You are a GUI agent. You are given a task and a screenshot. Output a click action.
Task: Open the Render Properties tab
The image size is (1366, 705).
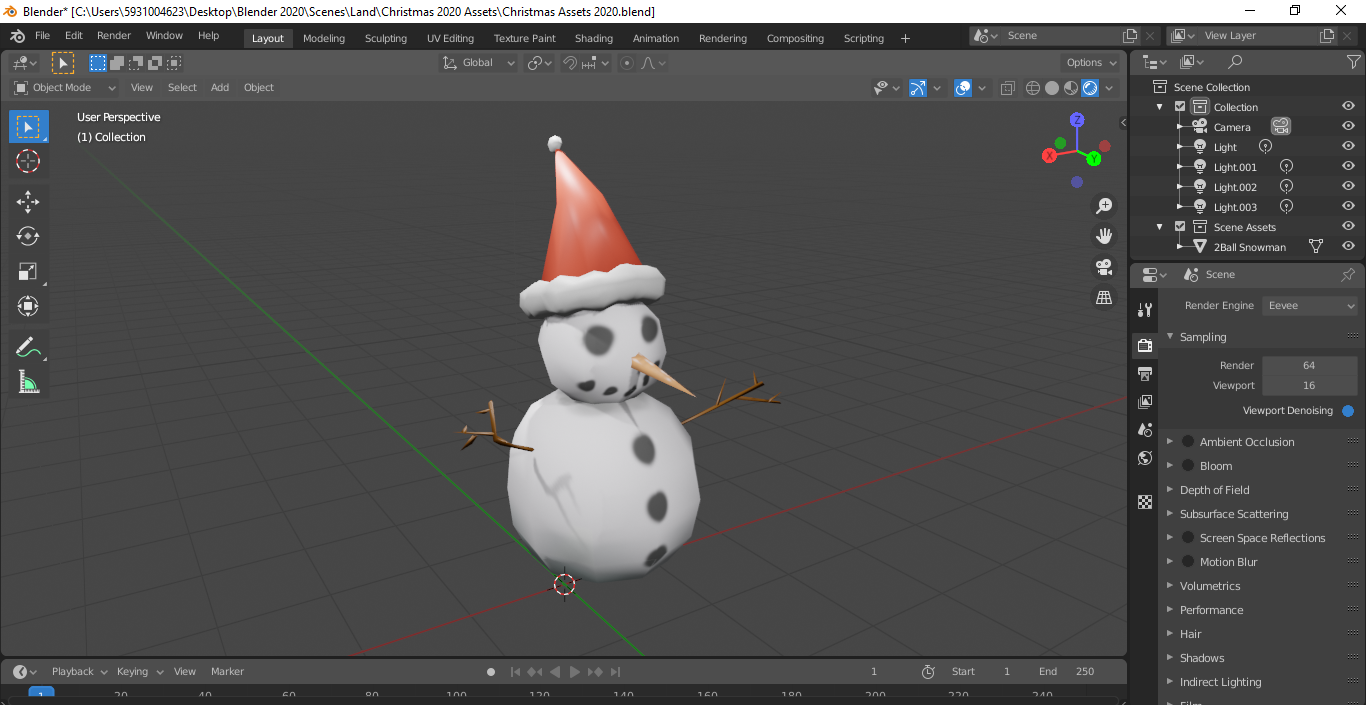tap(1144, 345)
